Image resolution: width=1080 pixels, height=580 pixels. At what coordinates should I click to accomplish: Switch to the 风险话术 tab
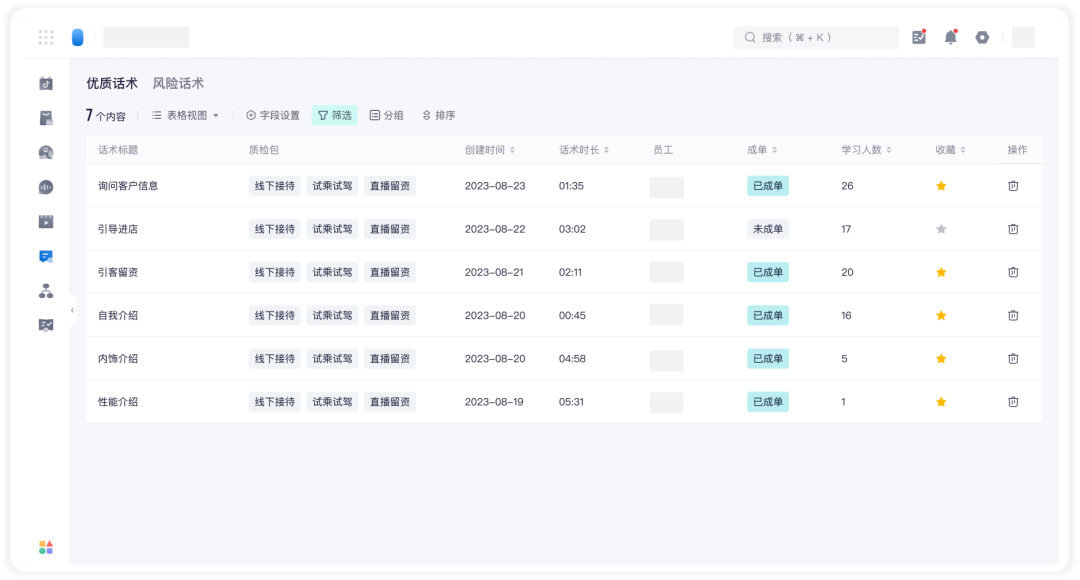178,83
